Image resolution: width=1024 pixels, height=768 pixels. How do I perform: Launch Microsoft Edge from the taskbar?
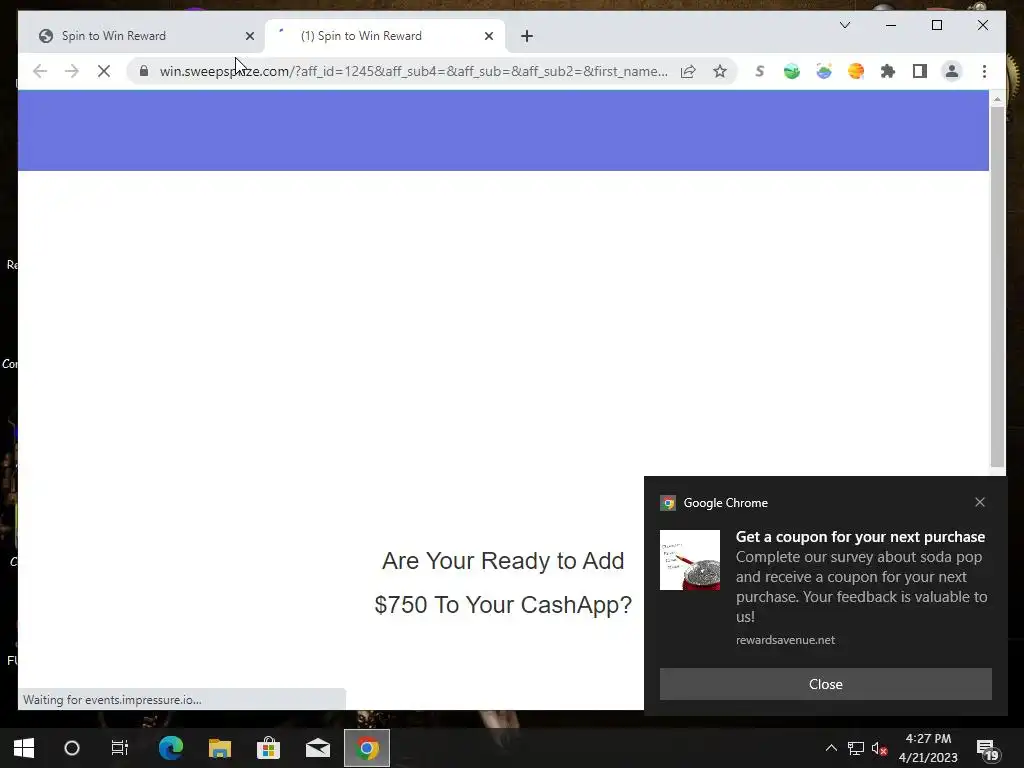(171, 748)
